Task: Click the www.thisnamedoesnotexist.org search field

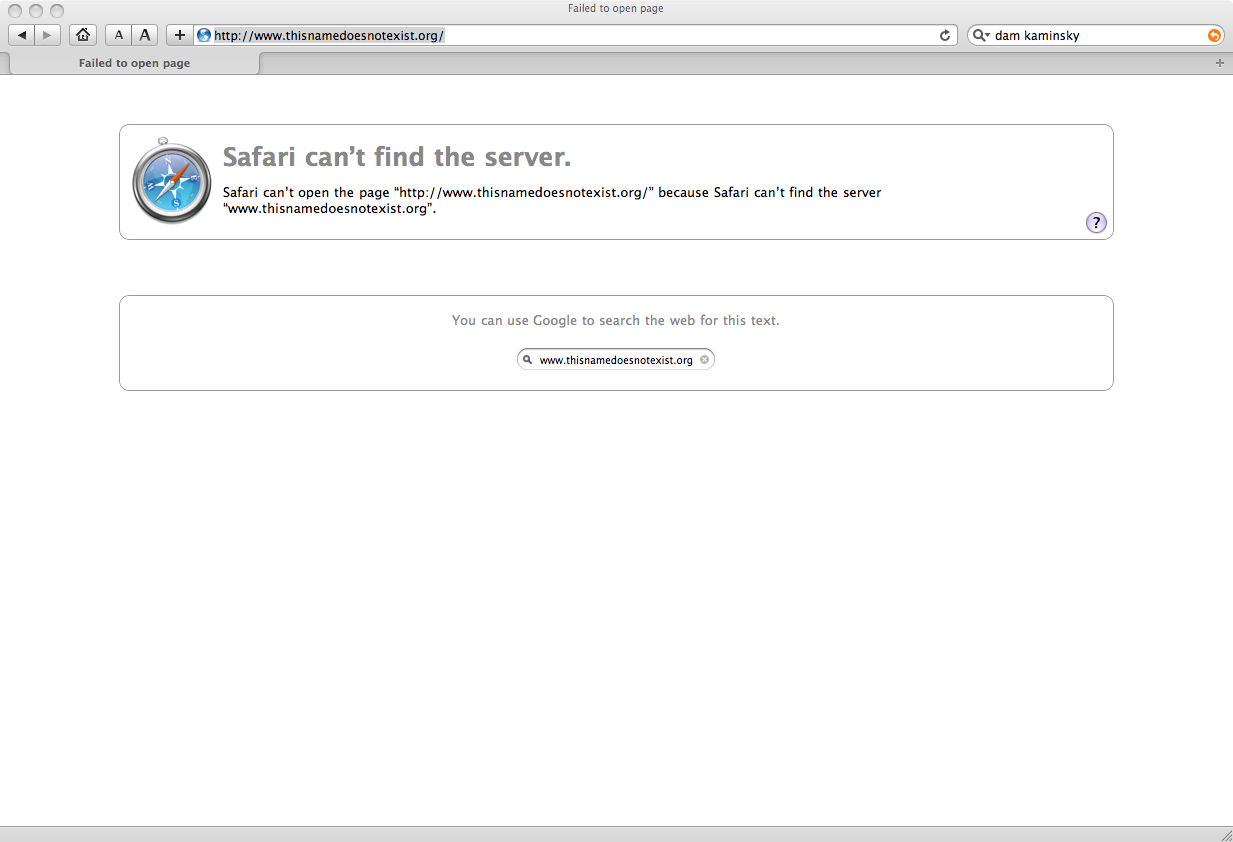Action: tap(615, 360)
